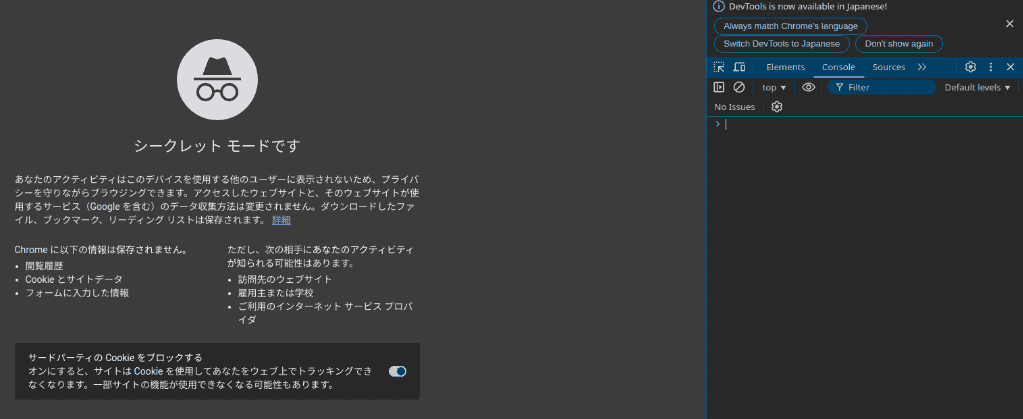Viewport: 1023px width, 419px height.
Task: Open the Default levels dropdown
Action: pyautogui.click(x=977, y=87)
